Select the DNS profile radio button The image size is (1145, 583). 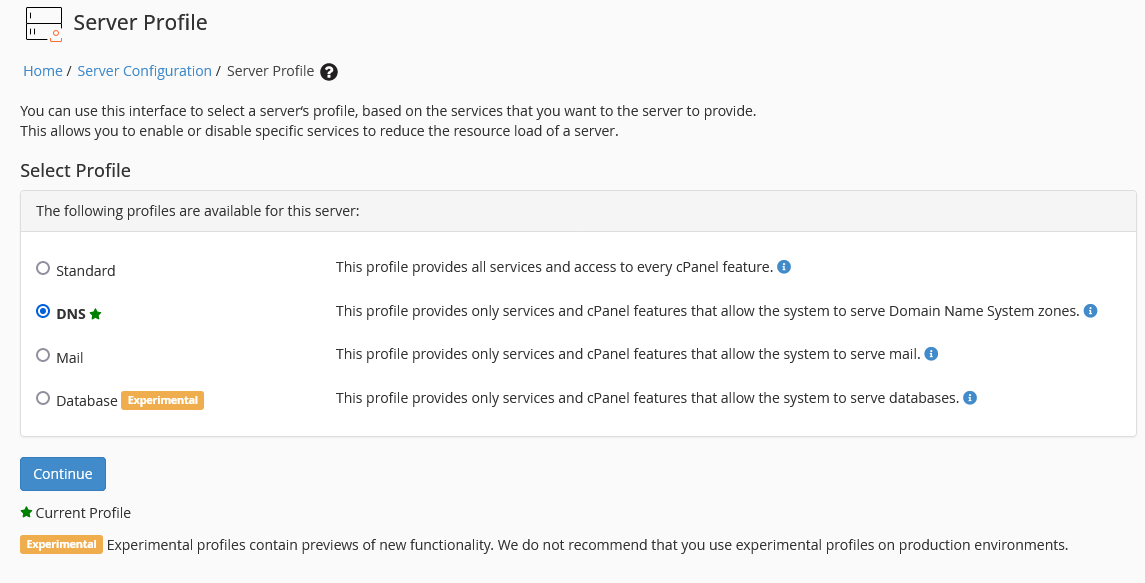click(x=43, y=311)
